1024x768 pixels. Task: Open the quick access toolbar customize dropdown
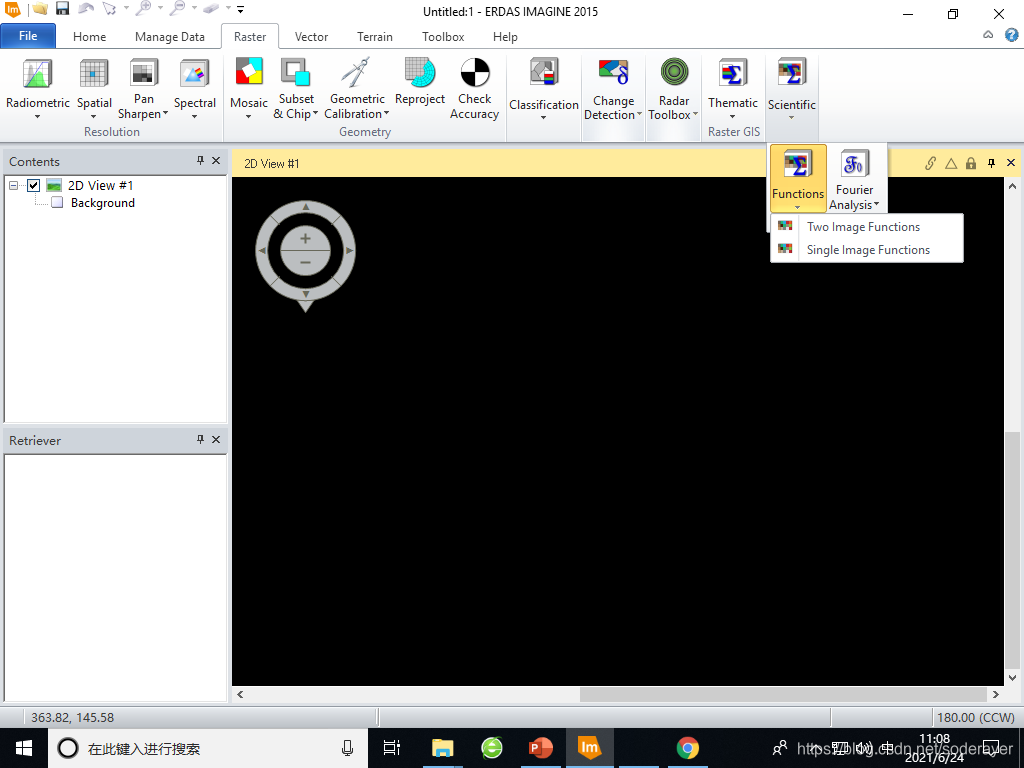click(240, 10)
